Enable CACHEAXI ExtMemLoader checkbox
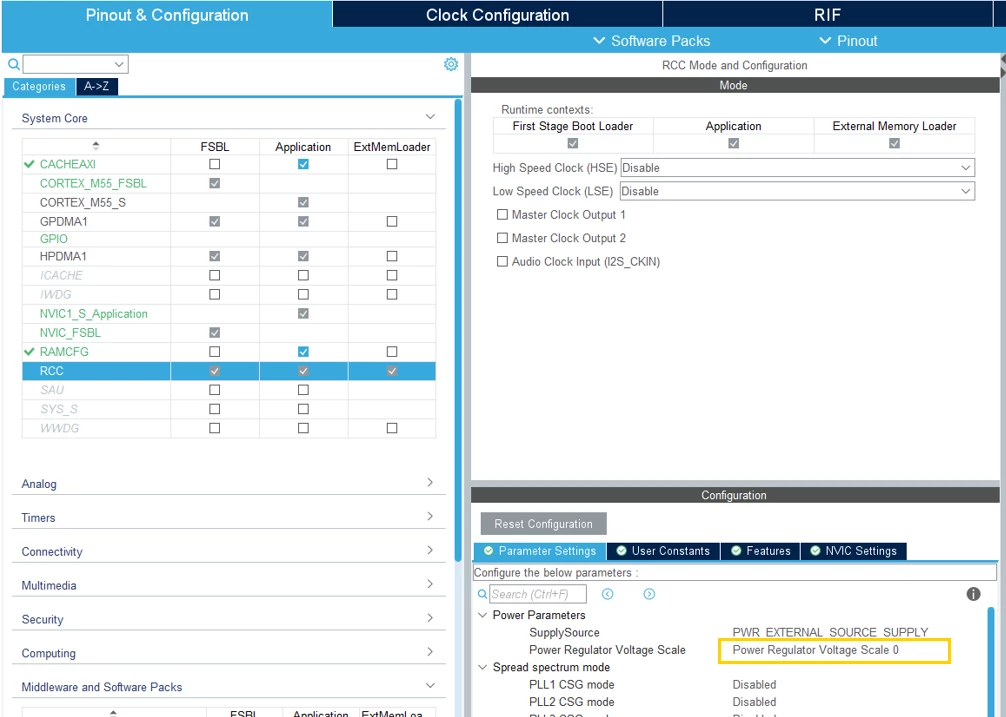1006x717 pixels. (x=392, y=164)
